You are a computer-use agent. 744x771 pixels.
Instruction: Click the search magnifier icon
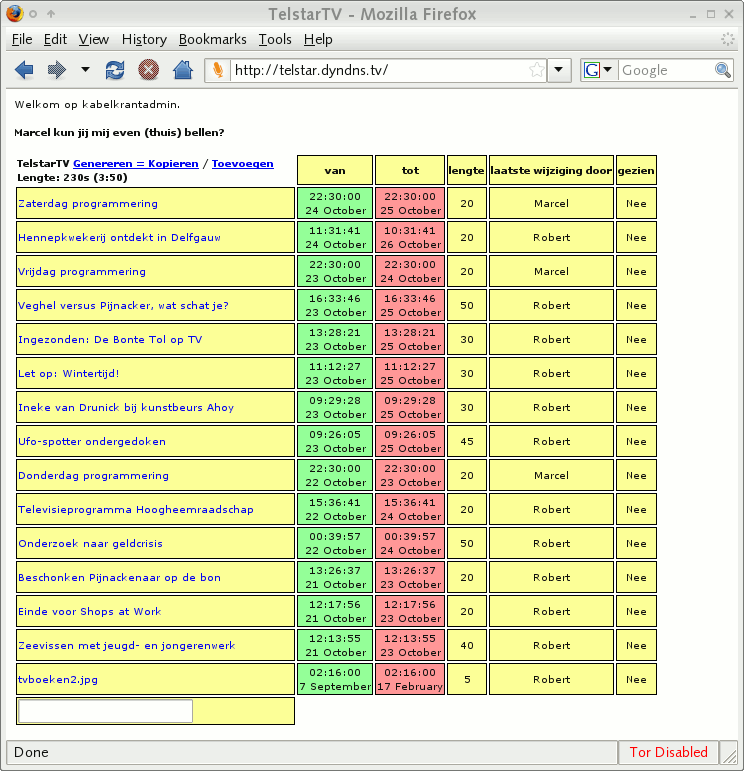pyautogui.click(x=723, y=70)
